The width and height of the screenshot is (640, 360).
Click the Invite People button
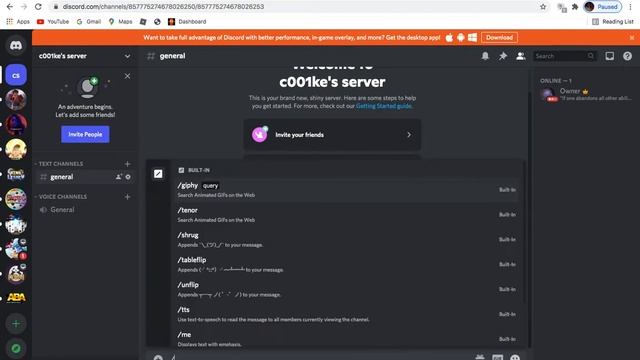click(85, 134)
